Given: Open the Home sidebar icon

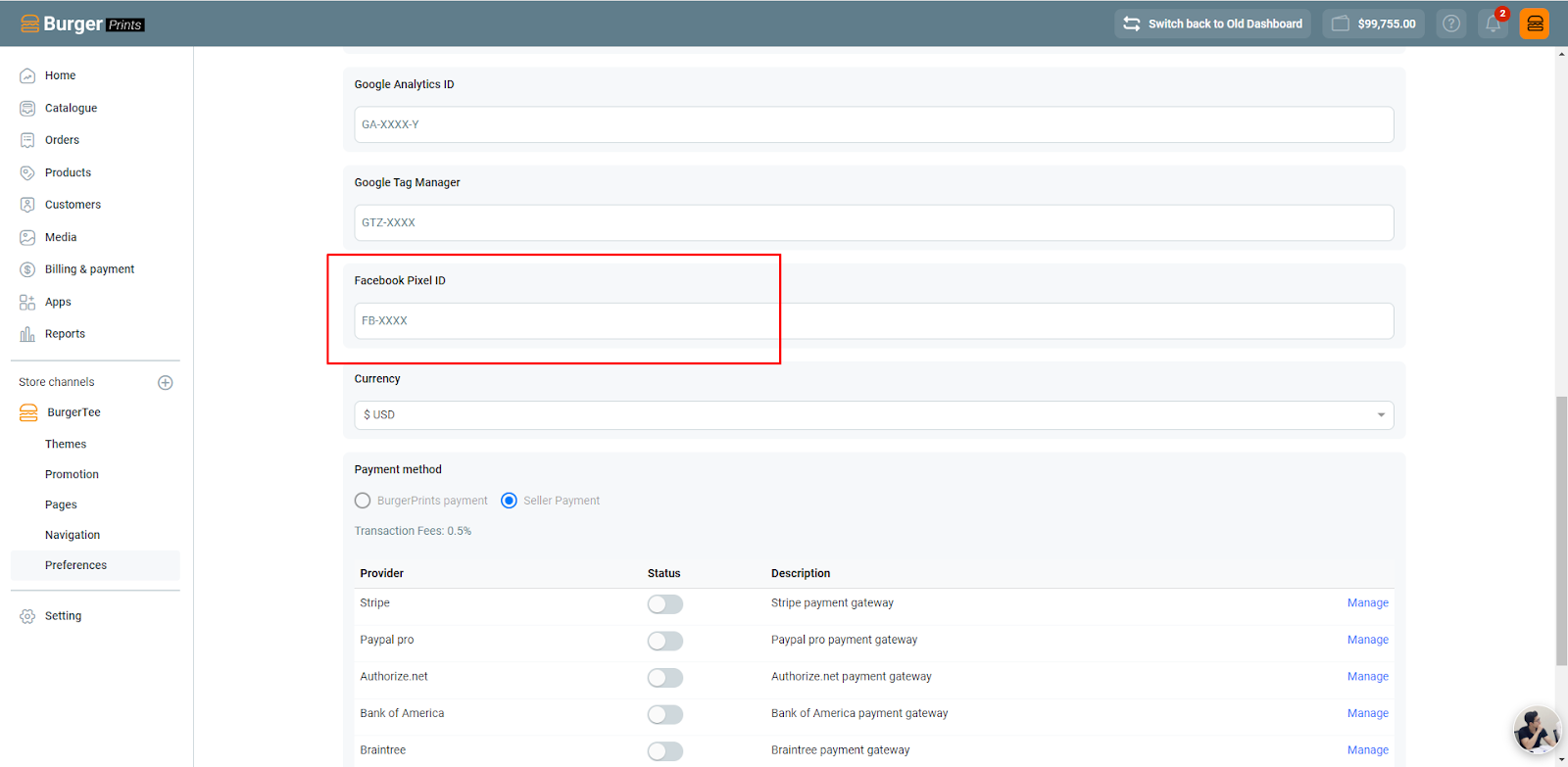Looking at the screenshot, I should [27, 75].
